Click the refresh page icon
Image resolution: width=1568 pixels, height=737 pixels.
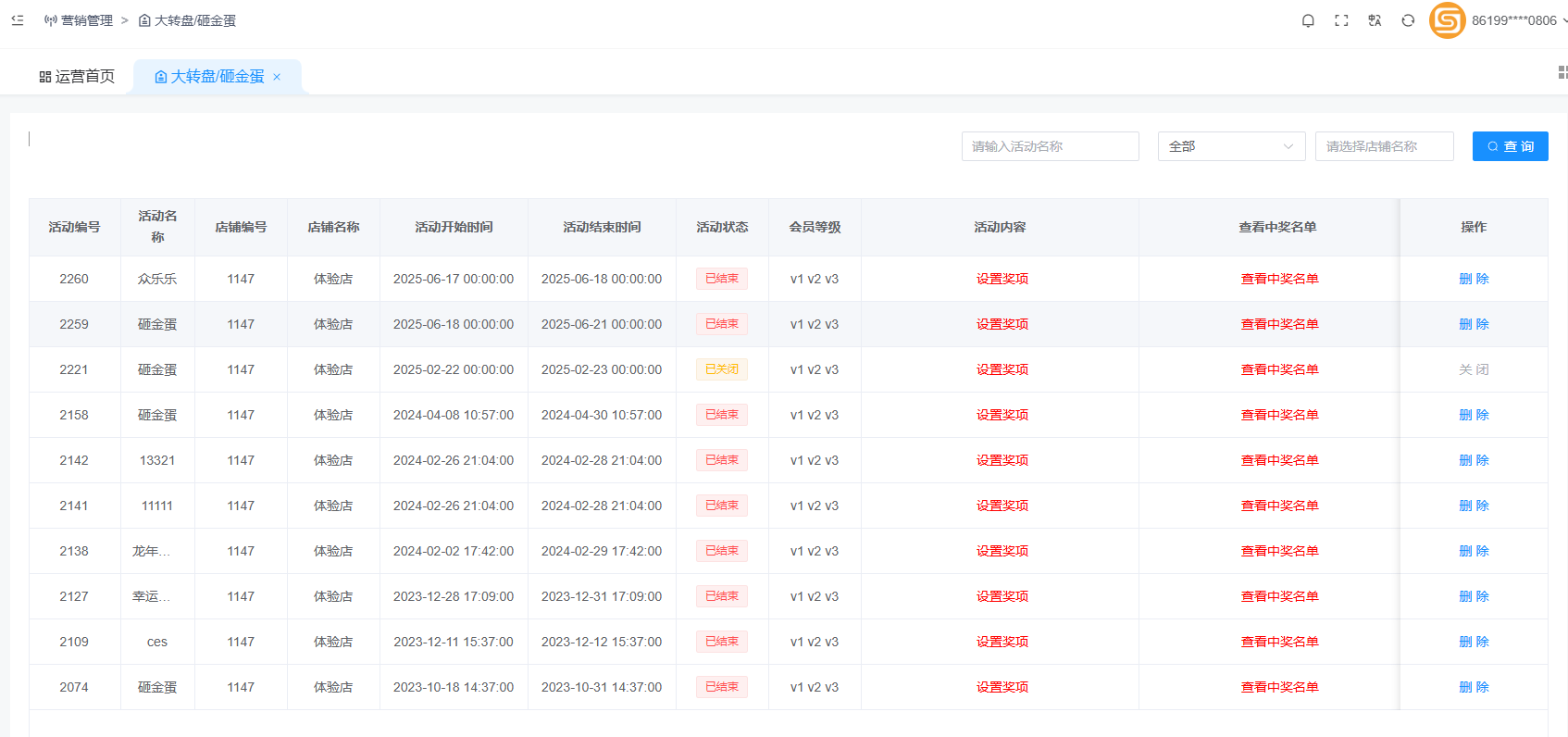(1408, 20)
